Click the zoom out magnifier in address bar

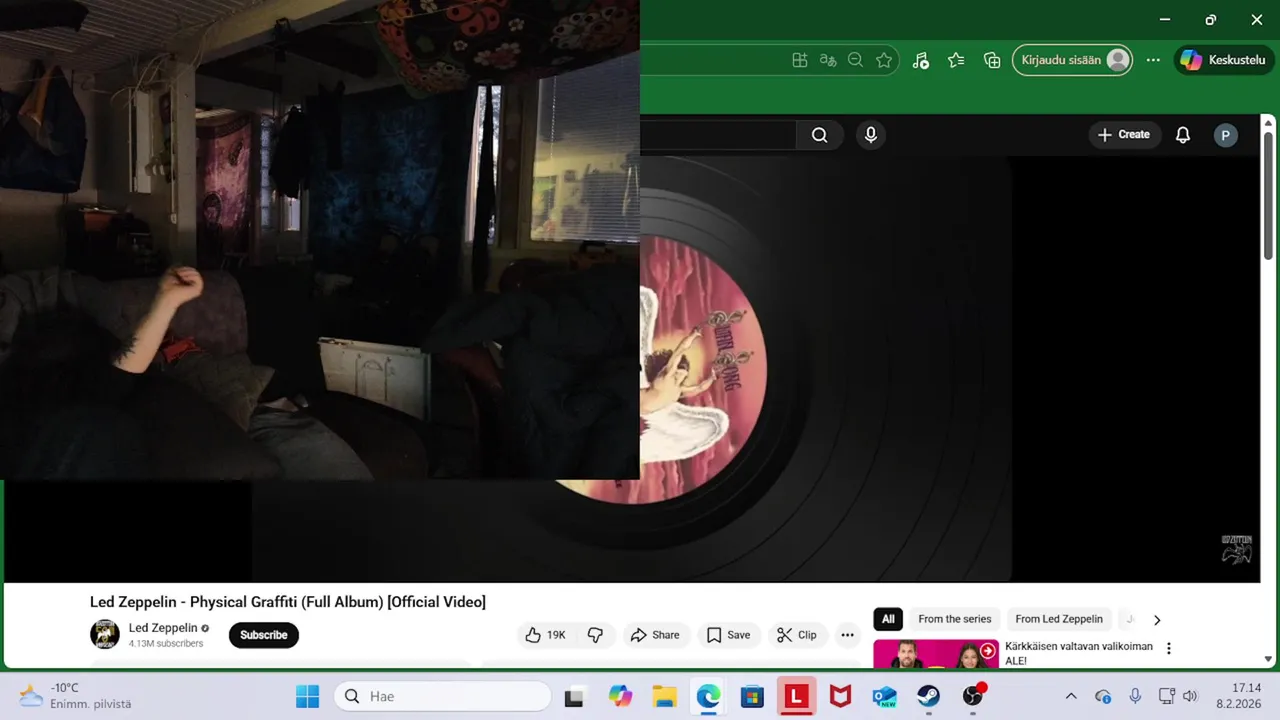(855, 60)
